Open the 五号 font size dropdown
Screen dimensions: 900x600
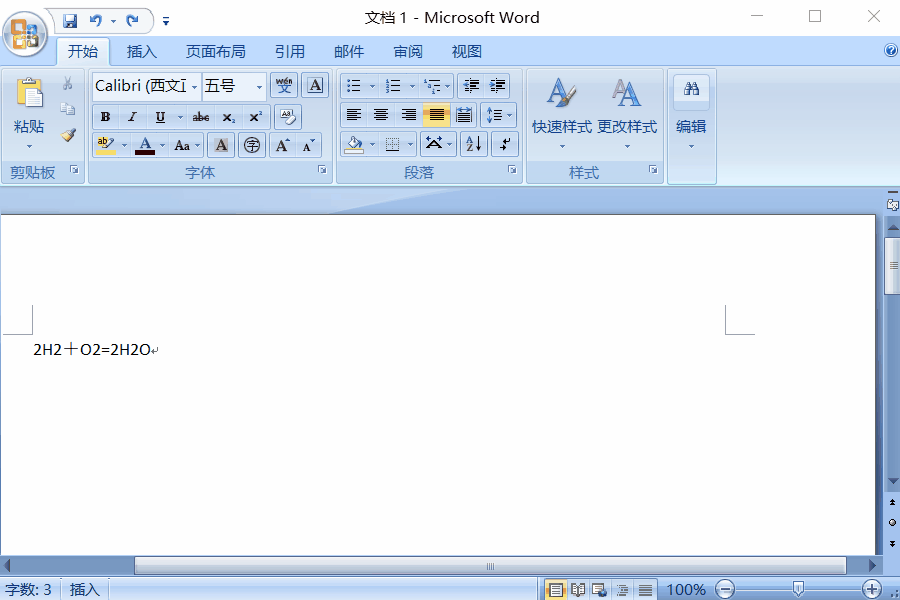[x=259, y=86]
